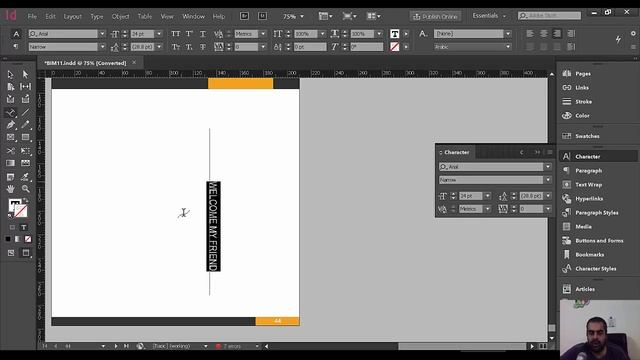Open the Stroke panel
Image resolution: width=640 pixels, height=360 pixels.
pos(583,102)
